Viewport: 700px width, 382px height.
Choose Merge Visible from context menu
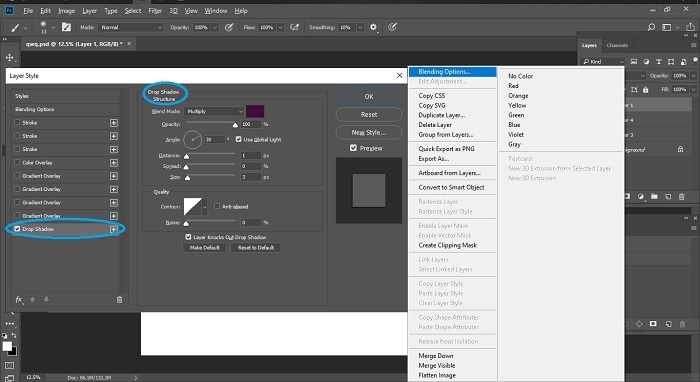pyautogui.click(x=437, y=365)
